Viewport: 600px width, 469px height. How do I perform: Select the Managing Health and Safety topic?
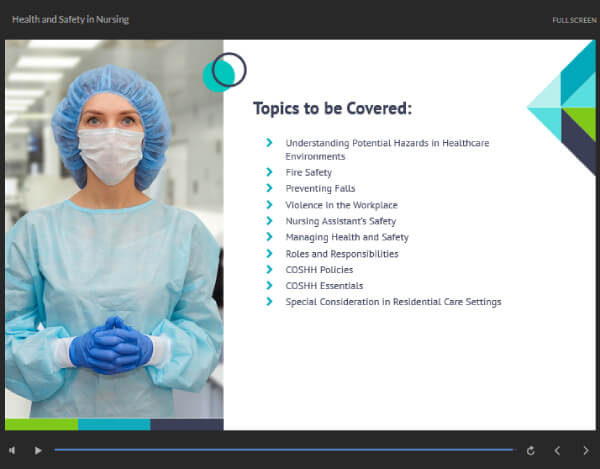click(x=347, y=237)
